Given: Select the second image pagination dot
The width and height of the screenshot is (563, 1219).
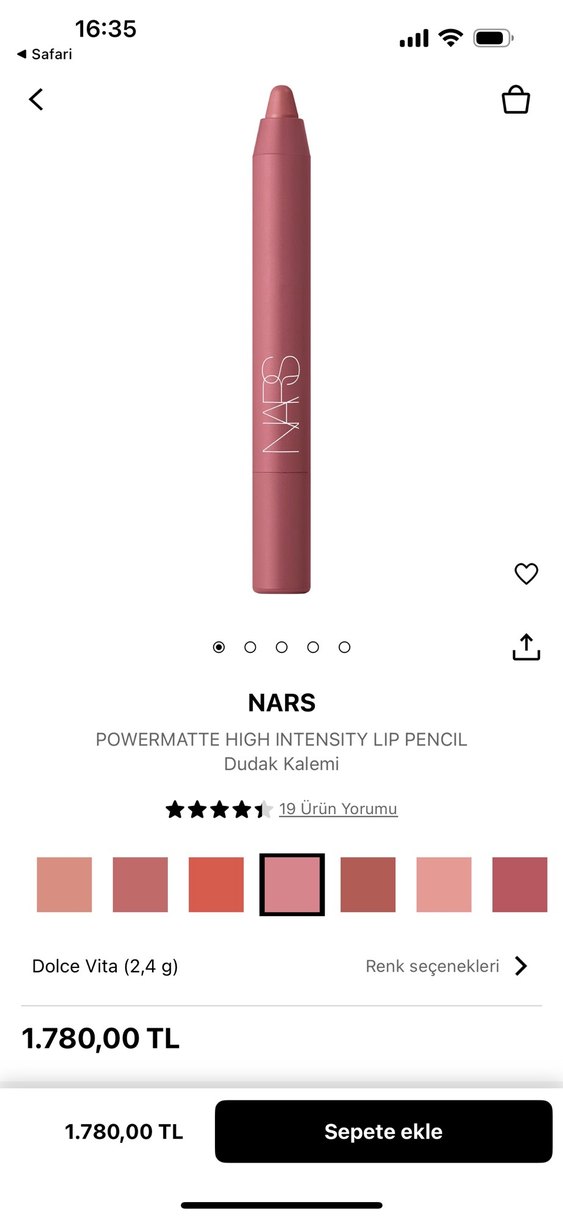Looking at the screenshot, I should [250, 647].
